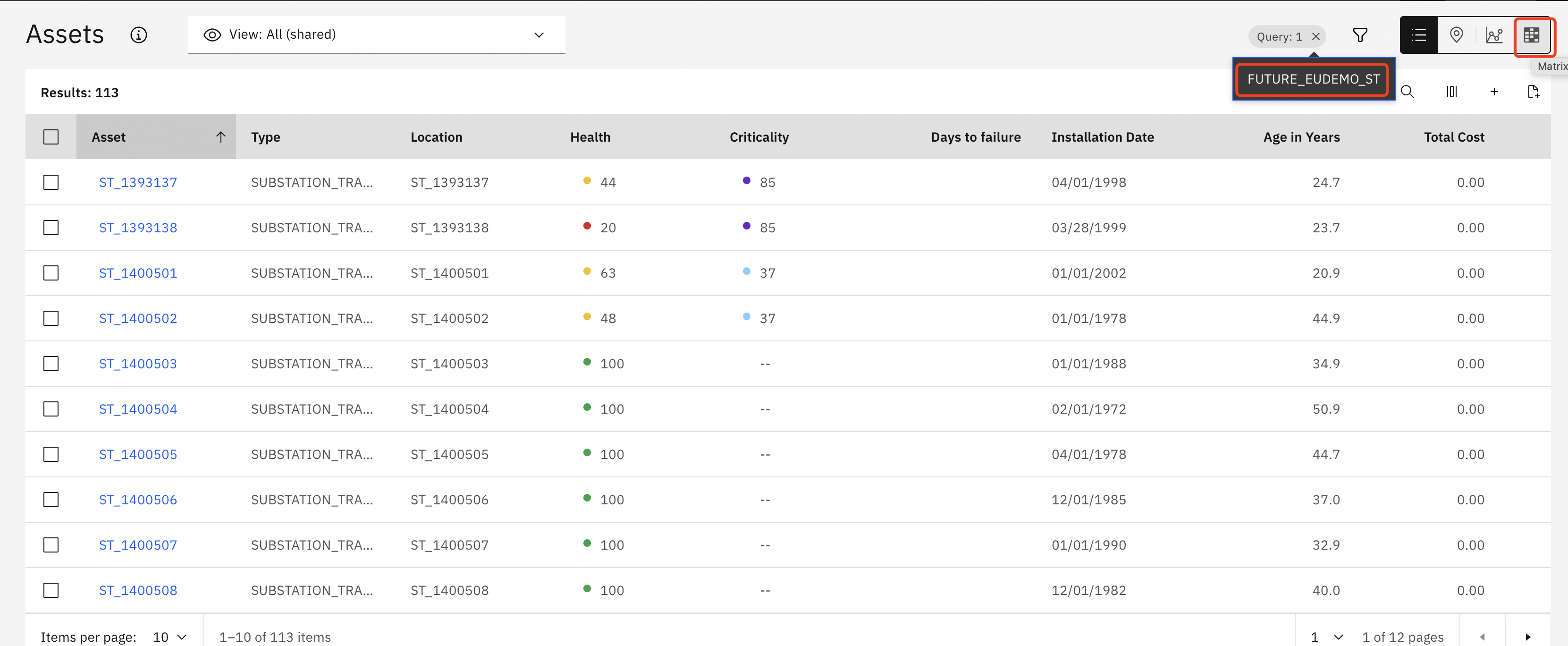Image resolution: width=1568 pixels, height=646 pixels.
Task: Open Items per page dropdown
Action: [170, 637]
